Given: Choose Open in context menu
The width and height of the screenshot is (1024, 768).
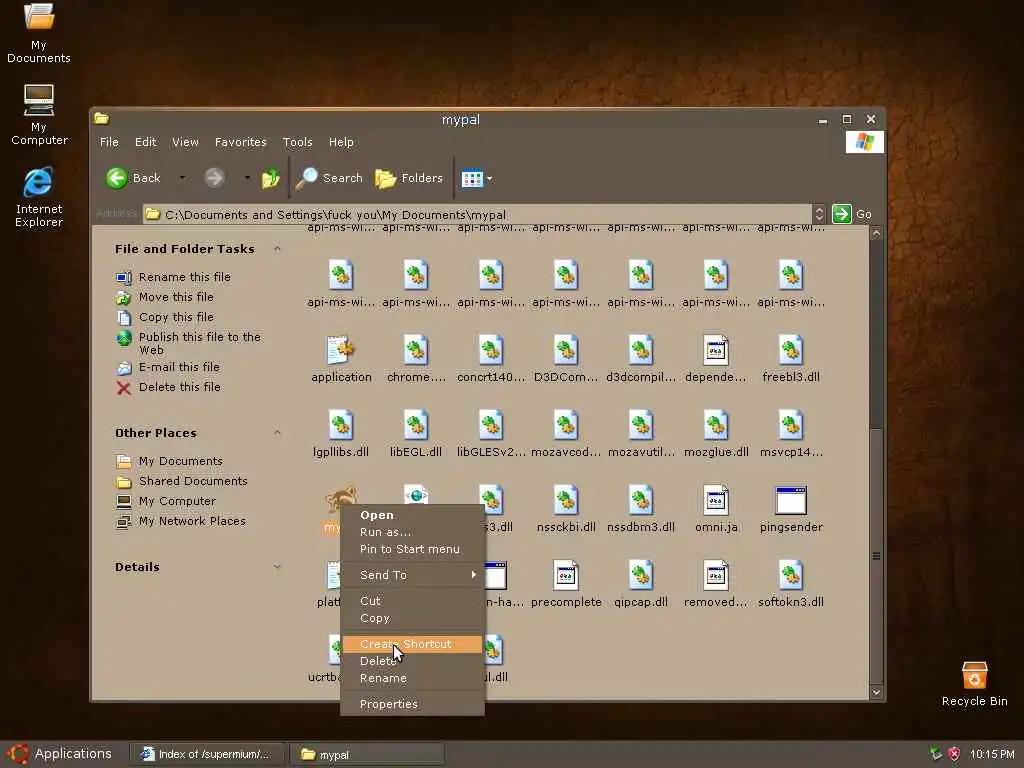Looking at the screenshot, I should (x=412, y=515).
